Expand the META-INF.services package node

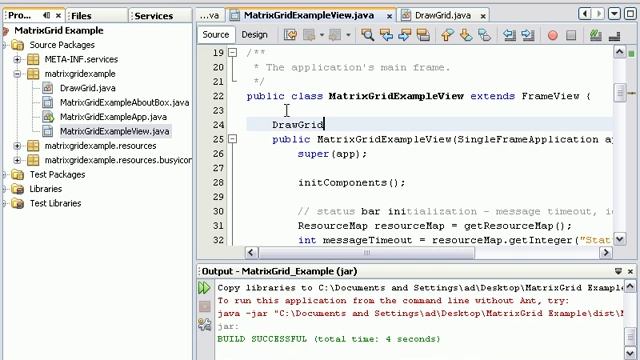click(x=17, y=60)
